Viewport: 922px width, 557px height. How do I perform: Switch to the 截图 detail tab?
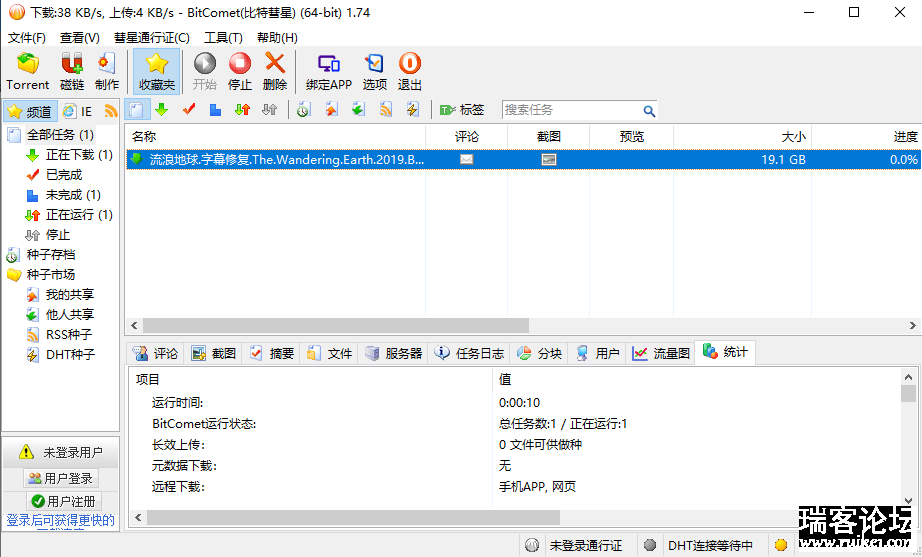(214, 353)
